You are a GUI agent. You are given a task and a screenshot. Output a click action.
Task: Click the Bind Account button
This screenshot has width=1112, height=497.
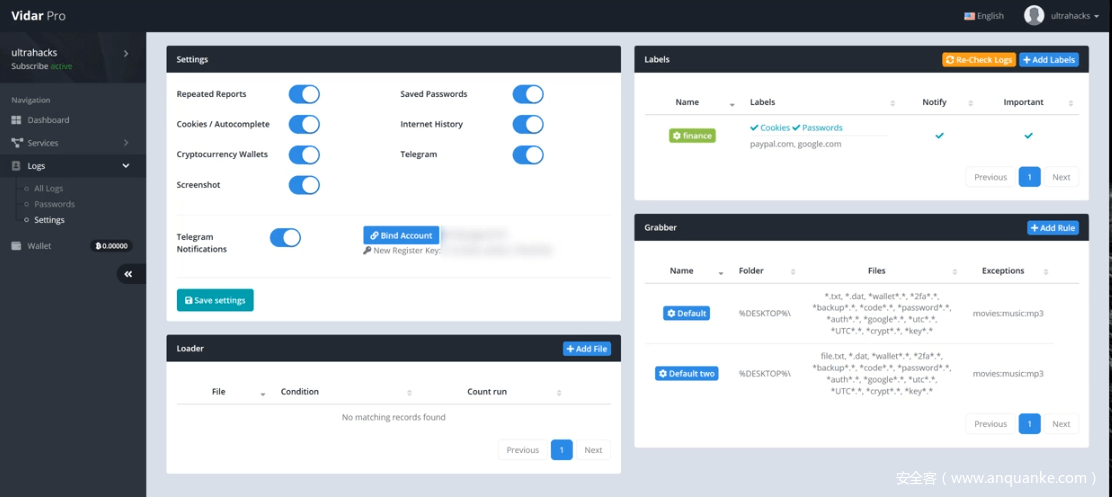point(401,235)
